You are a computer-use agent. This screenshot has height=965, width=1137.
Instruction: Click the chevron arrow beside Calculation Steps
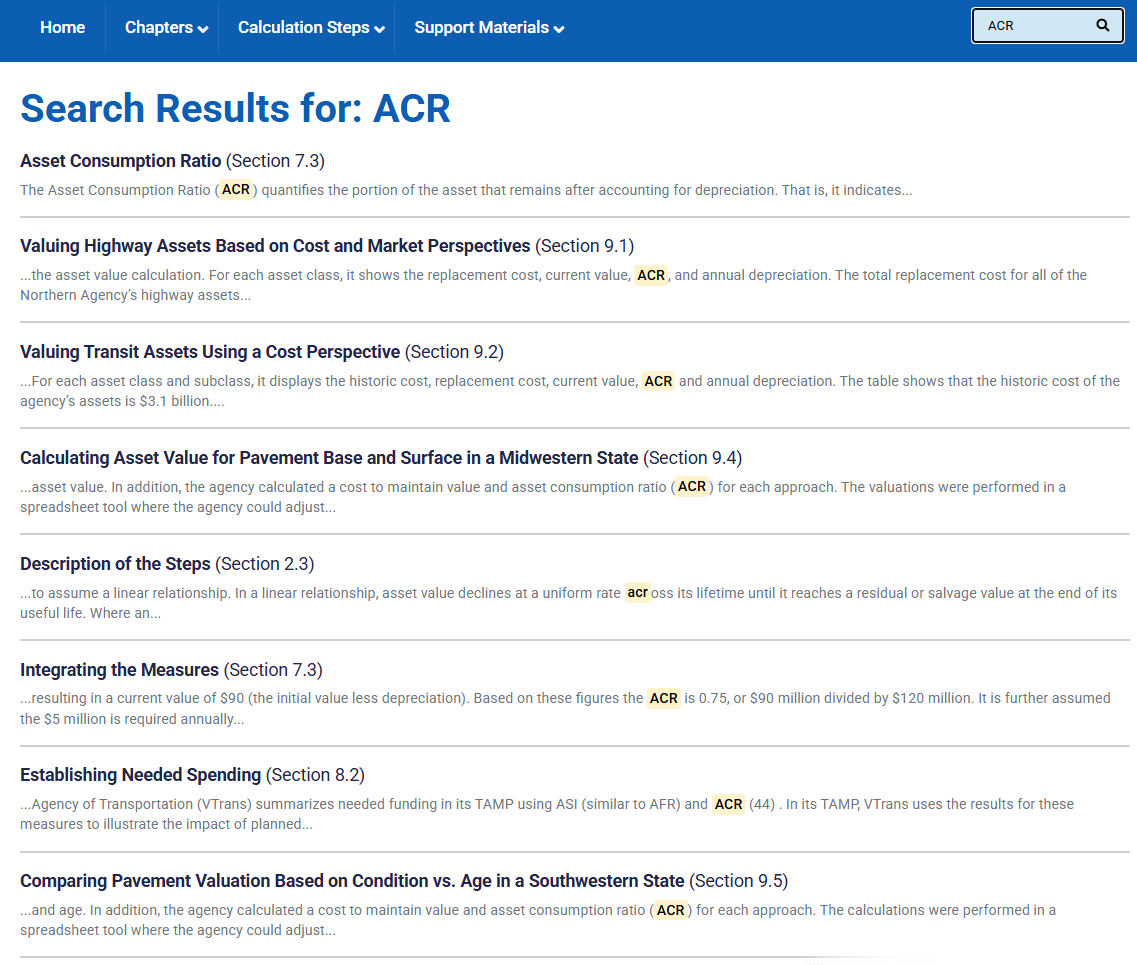[x=380, y=30]
